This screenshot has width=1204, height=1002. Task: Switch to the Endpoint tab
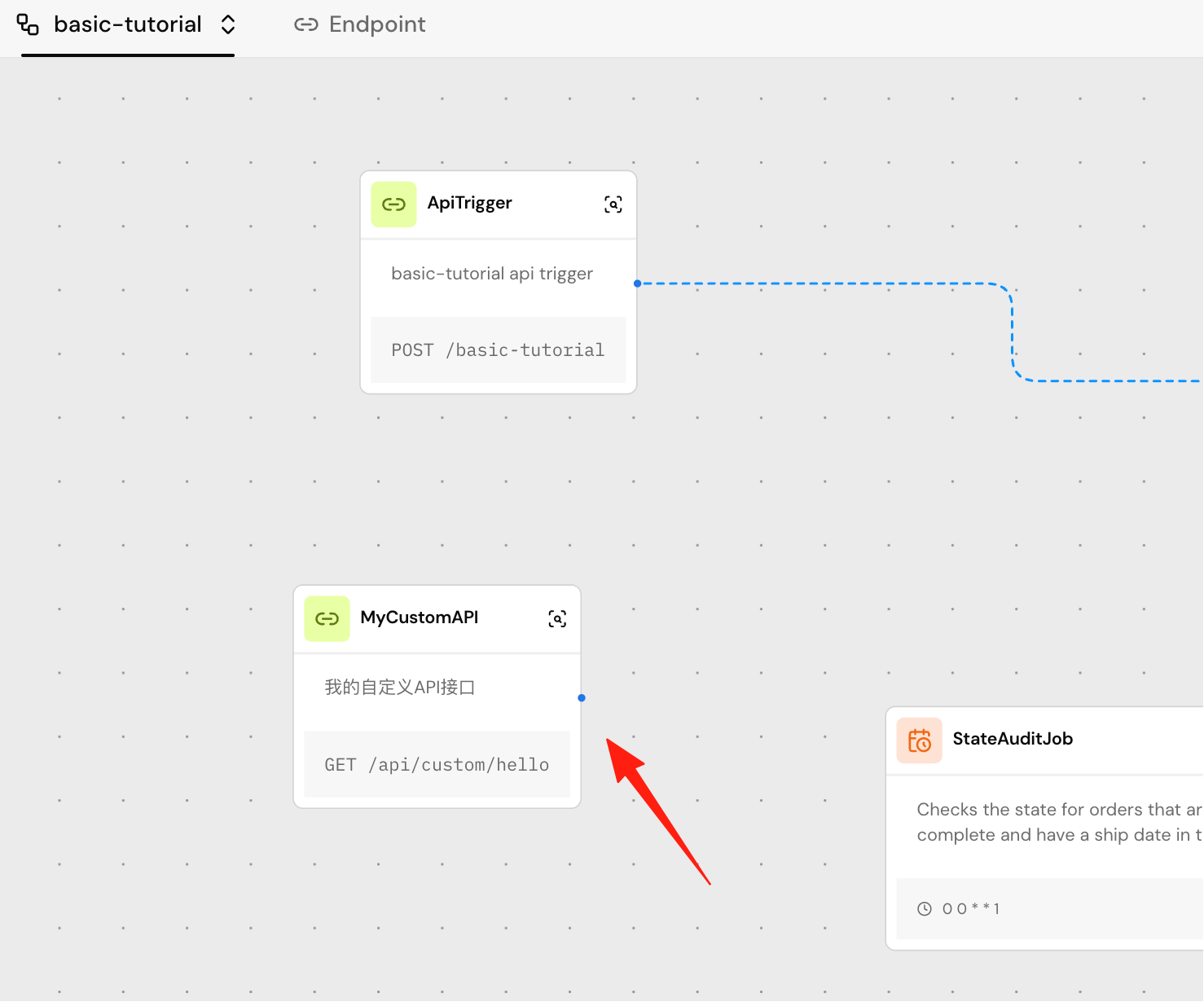(x=360, y=25)
